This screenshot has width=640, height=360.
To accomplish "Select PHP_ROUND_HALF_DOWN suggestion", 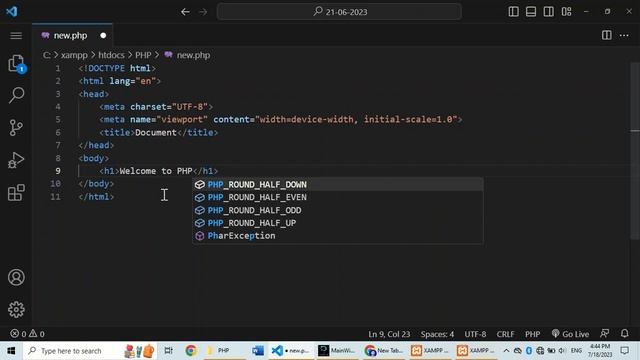I will 338,184.
